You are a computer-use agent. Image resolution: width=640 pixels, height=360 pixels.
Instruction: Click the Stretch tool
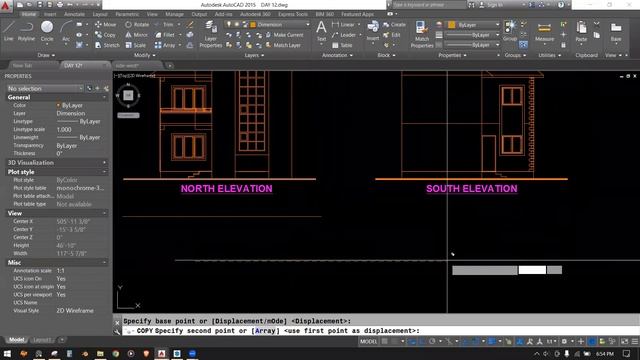click(107, 45)
